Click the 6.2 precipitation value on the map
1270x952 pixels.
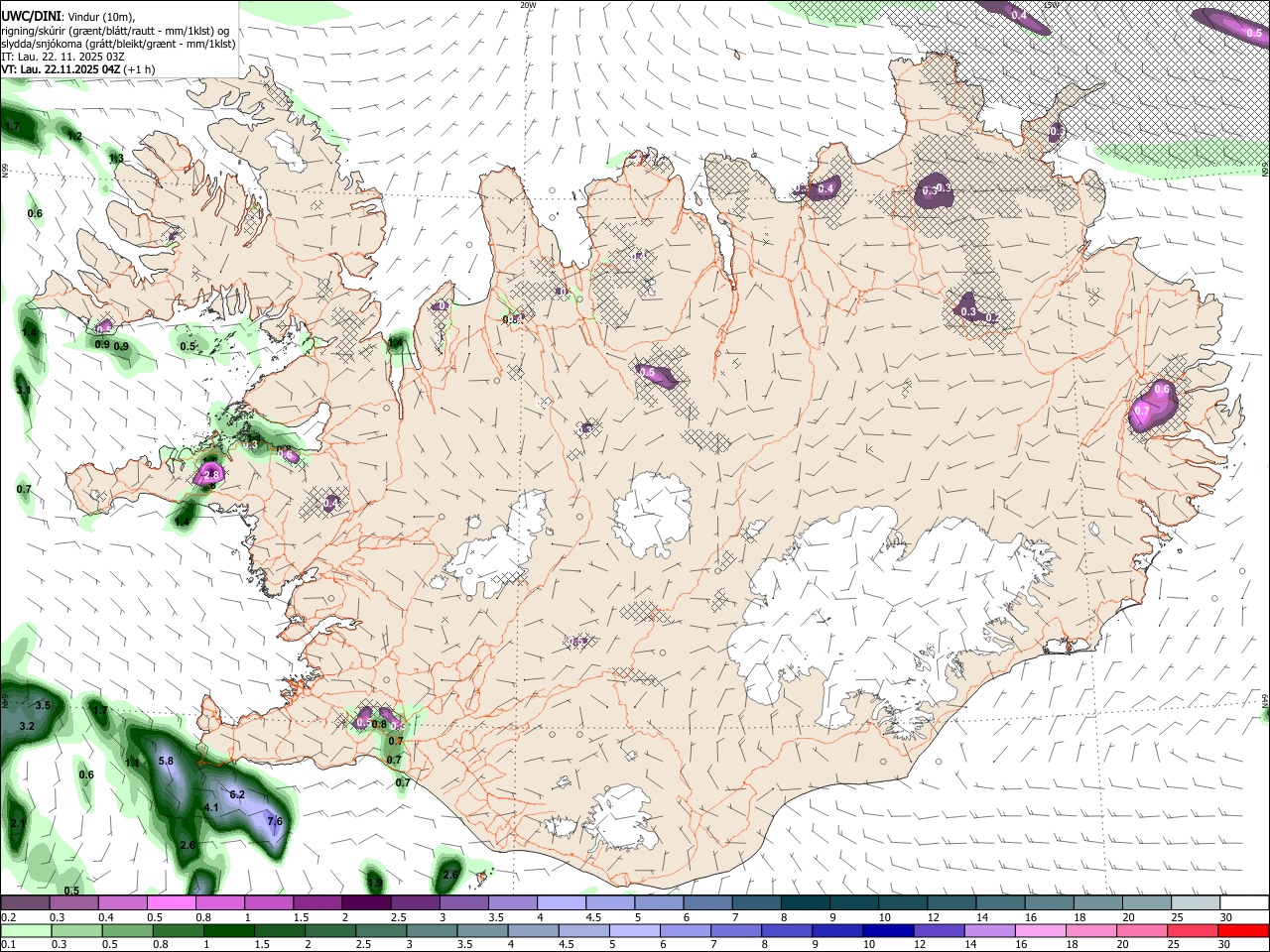[x=237, y=795]
